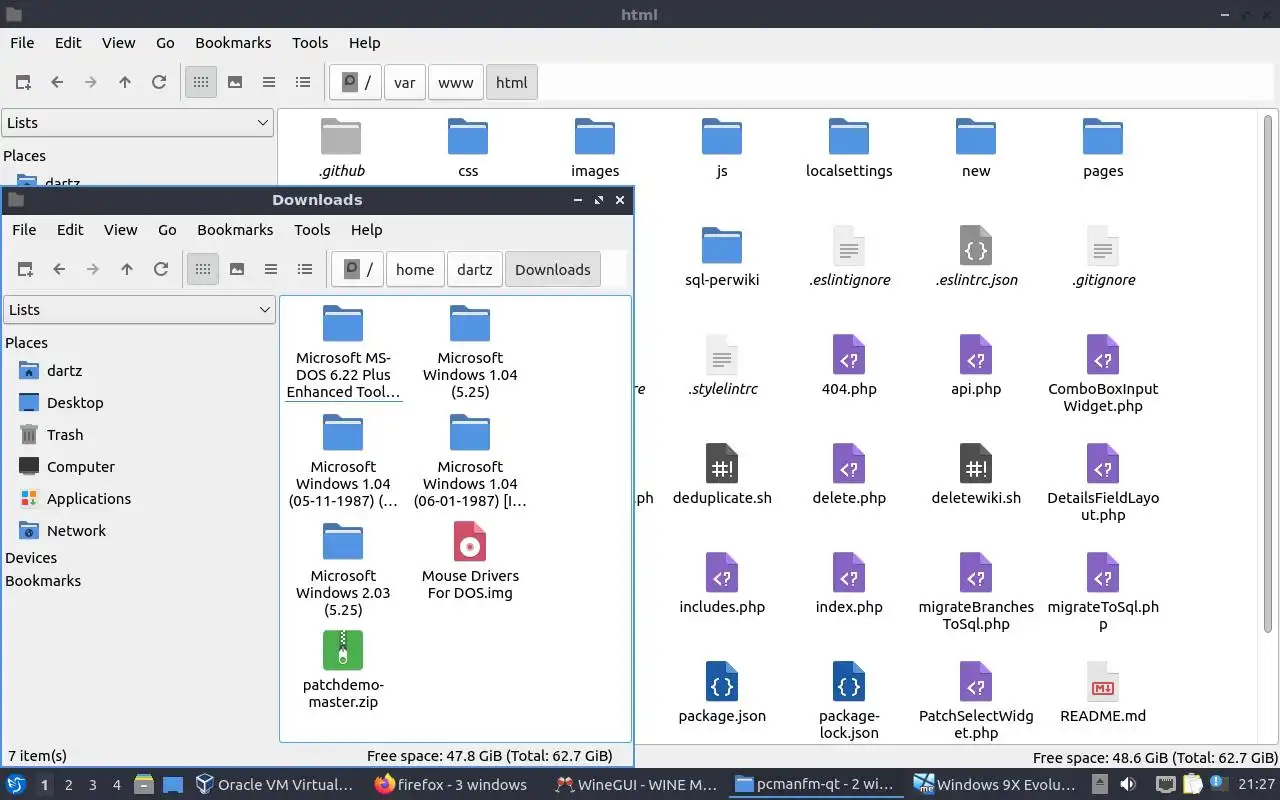1280x800 pixels.
Task: Open Bookmarks menu in Downloads window
Action: click(235, 229)
